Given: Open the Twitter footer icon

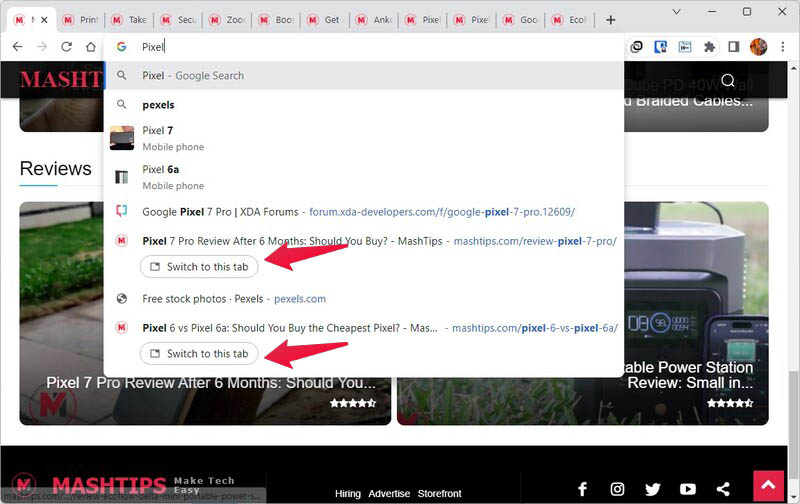Looking at the screenshot, I should pos(653,489).
